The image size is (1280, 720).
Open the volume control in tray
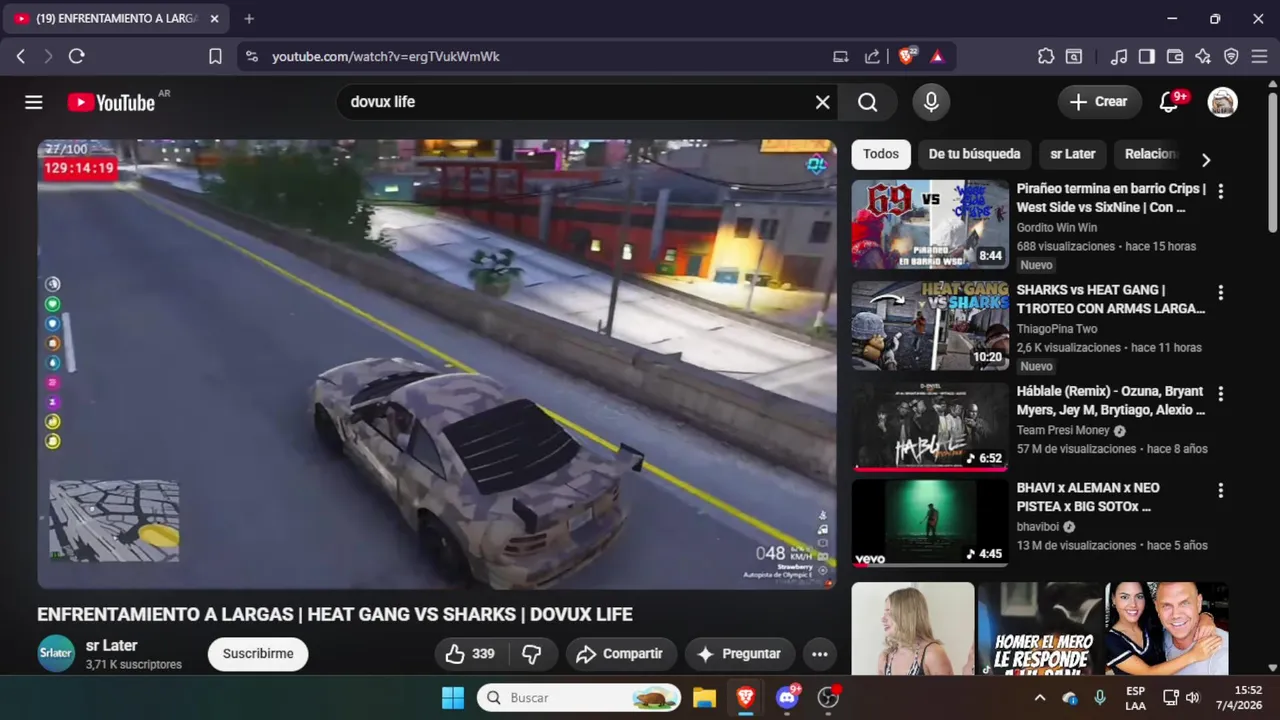tap(1192, 698)
